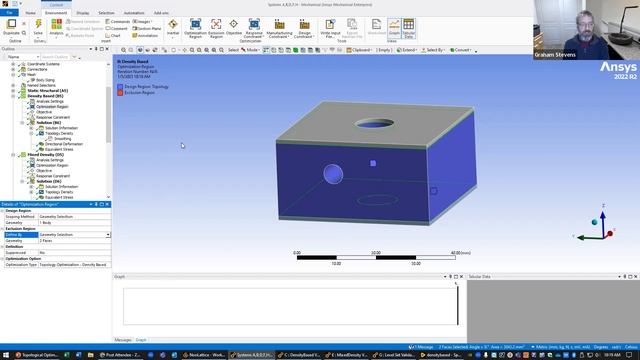Open the Clipboard dropdown

coord(360,50)
